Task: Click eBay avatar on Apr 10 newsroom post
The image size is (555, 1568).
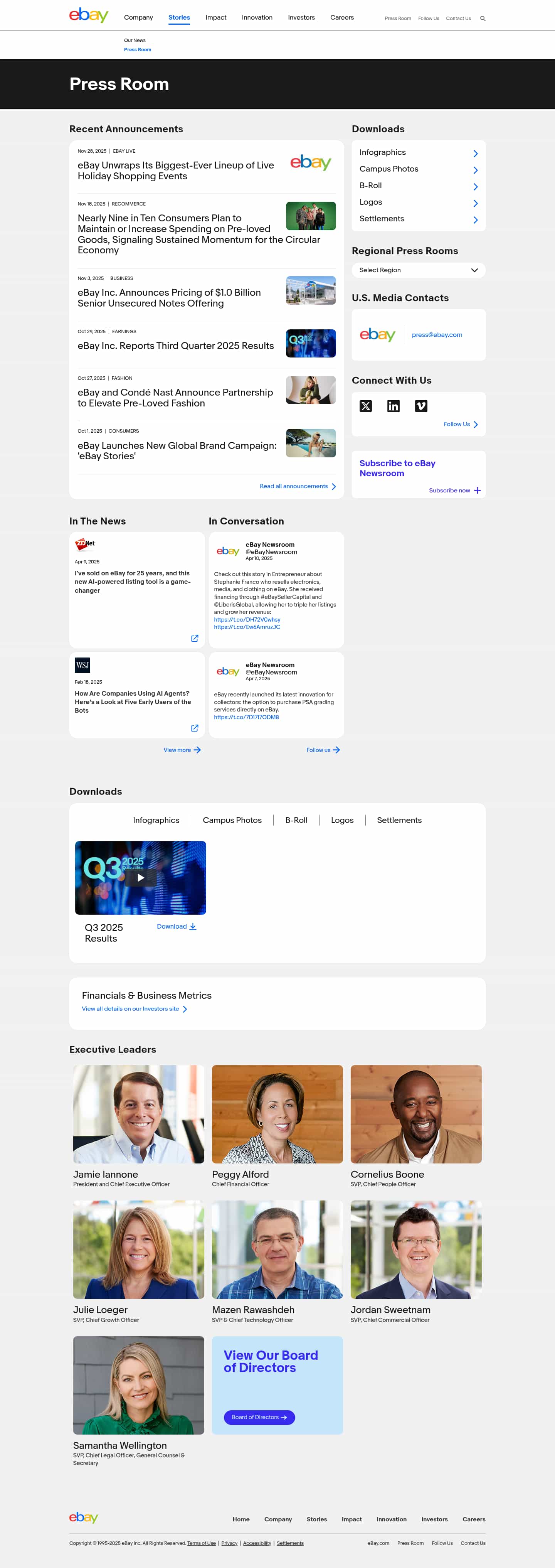Action: click(x=228, y=551)
